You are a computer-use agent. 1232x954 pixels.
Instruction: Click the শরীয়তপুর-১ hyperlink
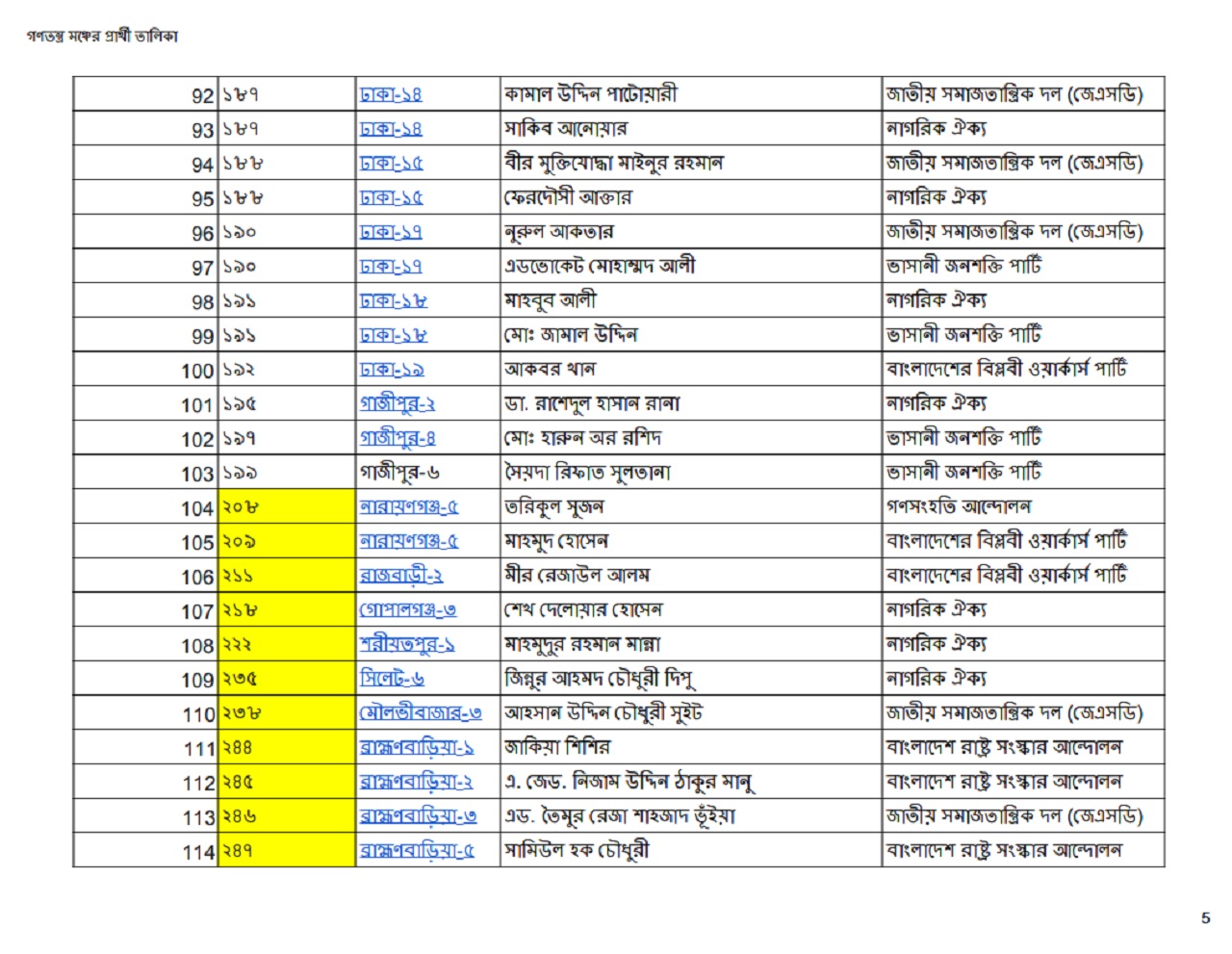point(406,645)
